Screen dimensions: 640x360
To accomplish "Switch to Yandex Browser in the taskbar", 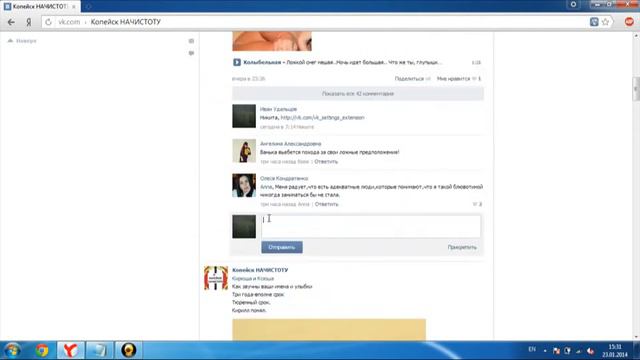I will [71, 350].
